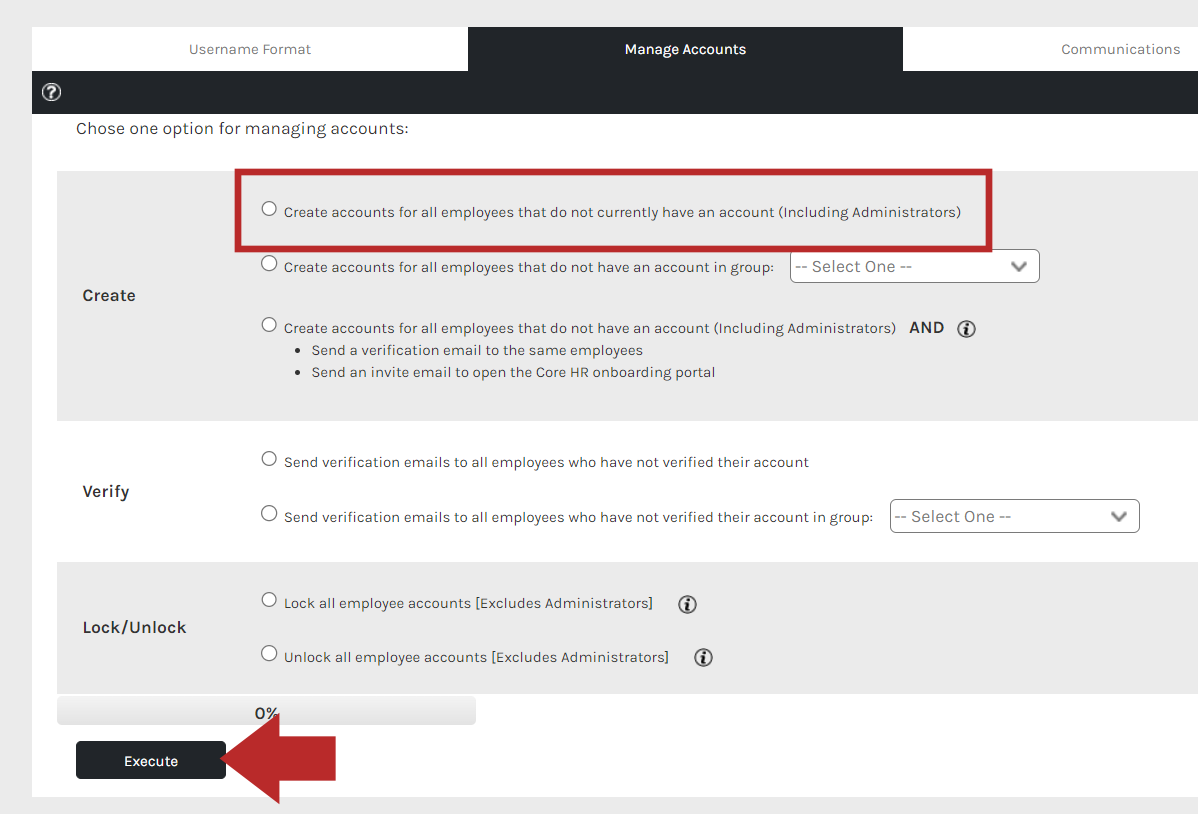Select create accounts for employees in group option
1198x814 pixels.
(x=269, y=264)
